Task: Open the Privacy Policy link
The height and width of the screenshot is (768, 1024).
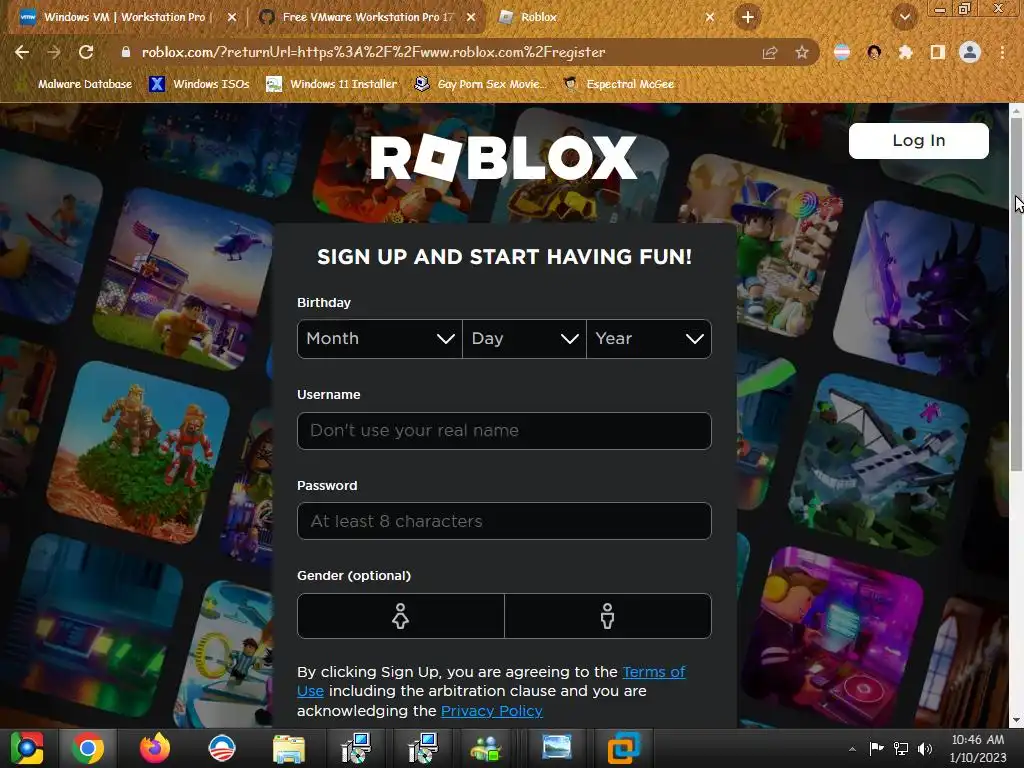Action: (492, 711)
